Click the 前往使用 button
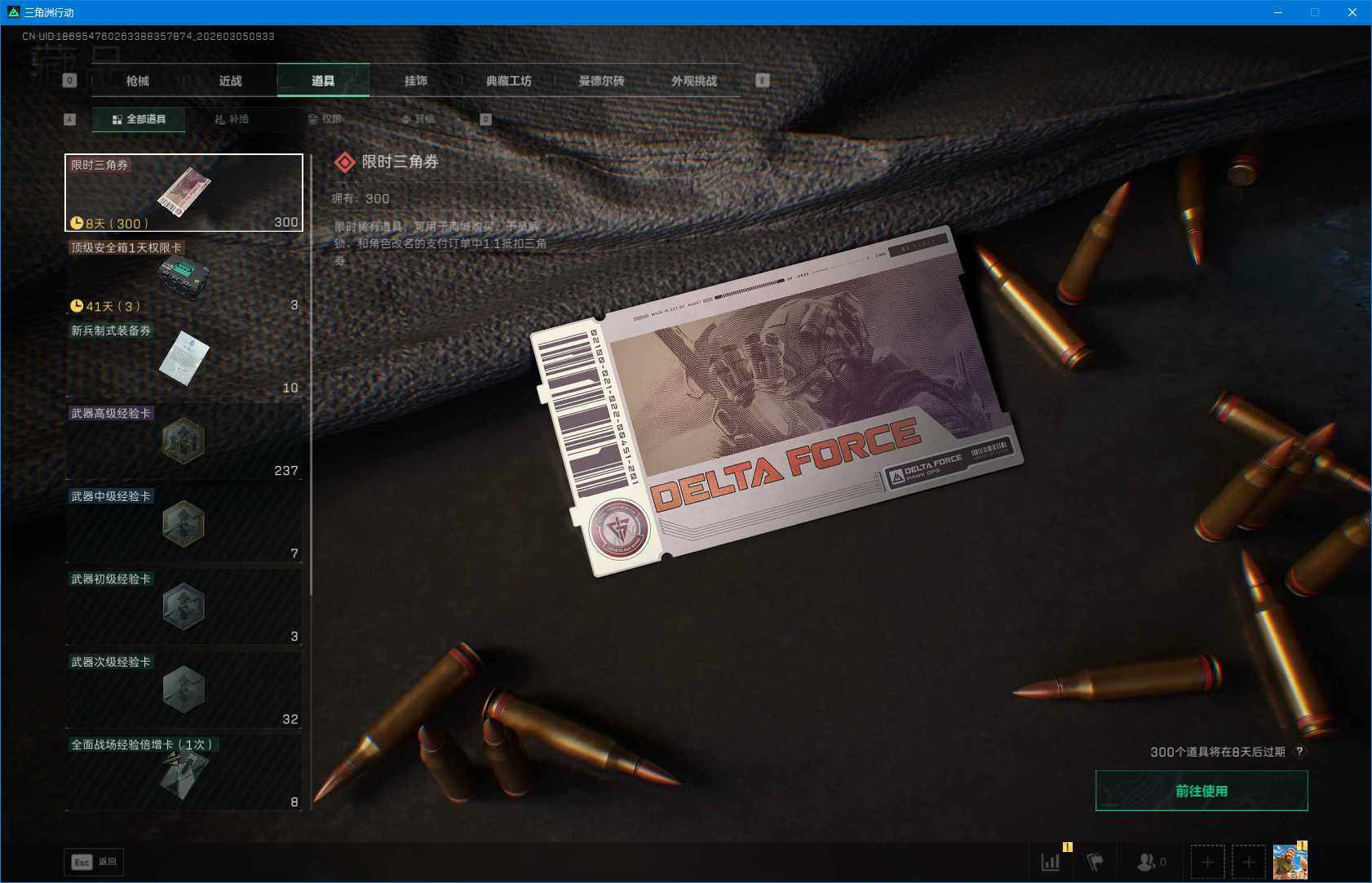The image size is (1372, 883). click(x=1201, y=791)
